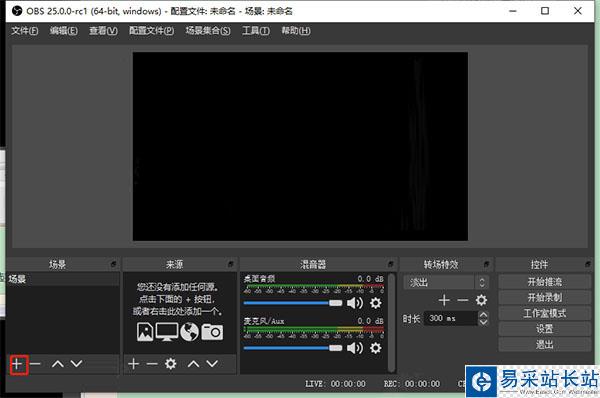Move scene up with arrow

[58, 364]
